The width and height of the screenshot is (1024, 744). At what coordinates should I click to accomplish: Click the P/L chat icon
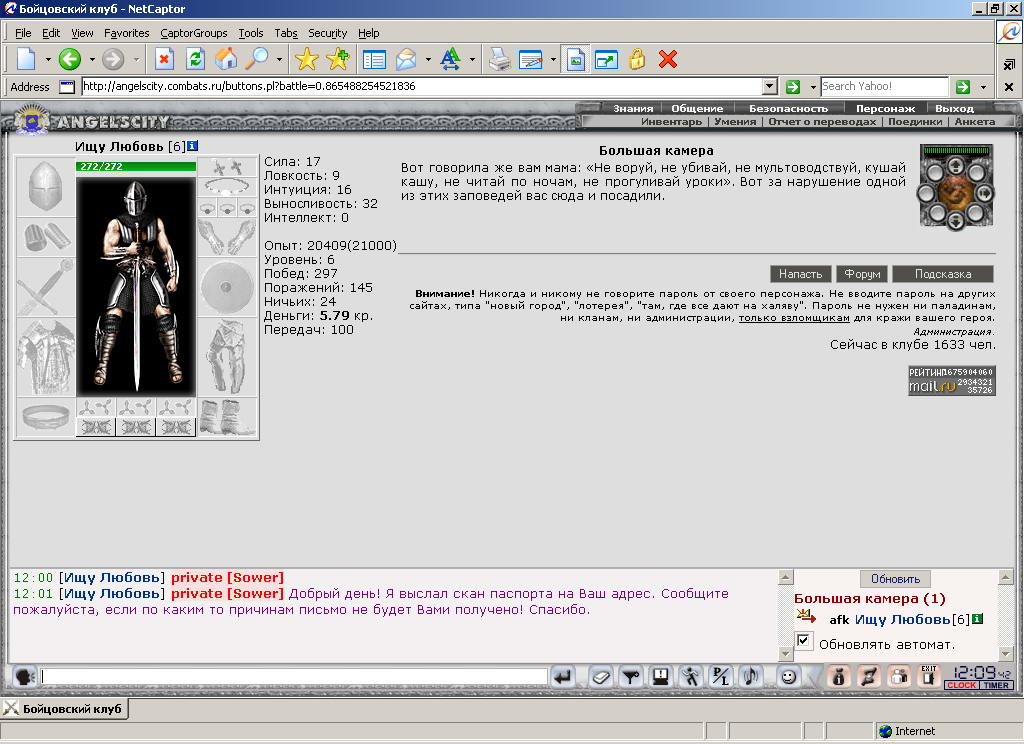(x=720, y=677)
